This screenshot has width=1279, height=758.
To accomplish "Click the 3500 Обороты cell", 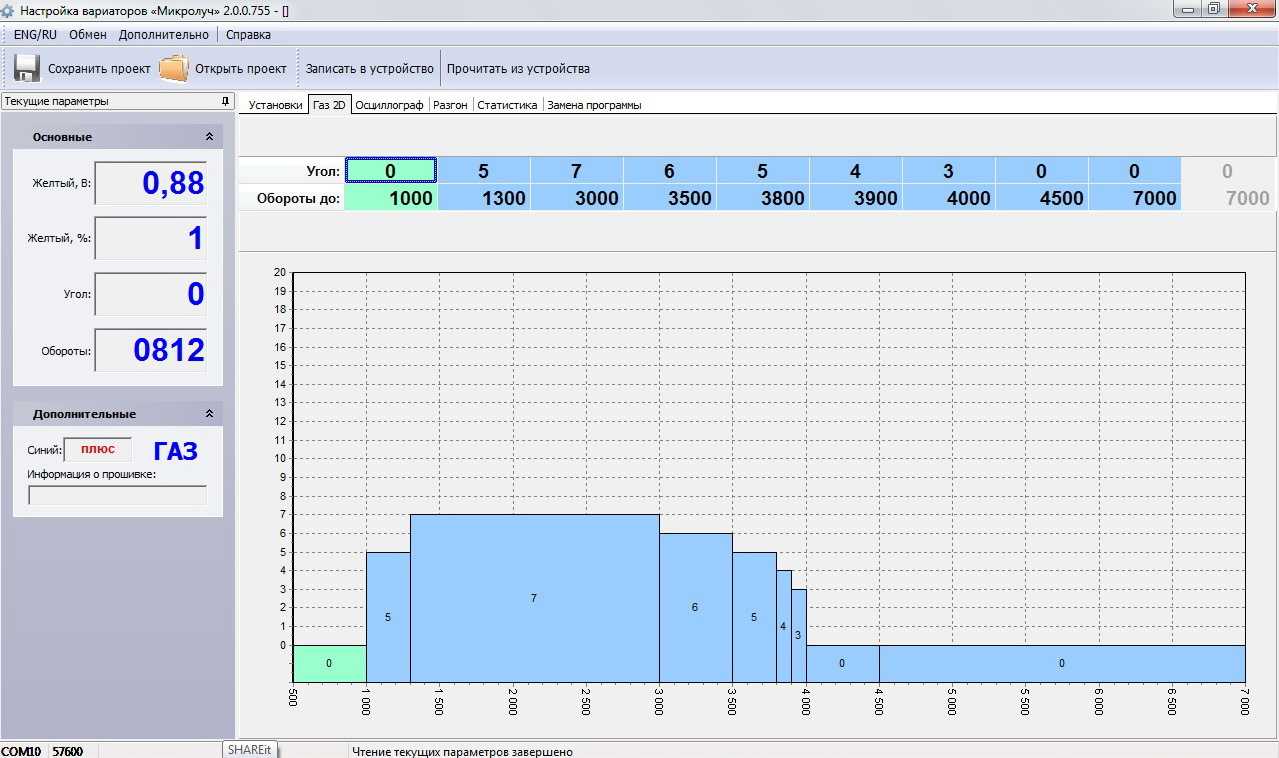I will click(x=670, y=198).
